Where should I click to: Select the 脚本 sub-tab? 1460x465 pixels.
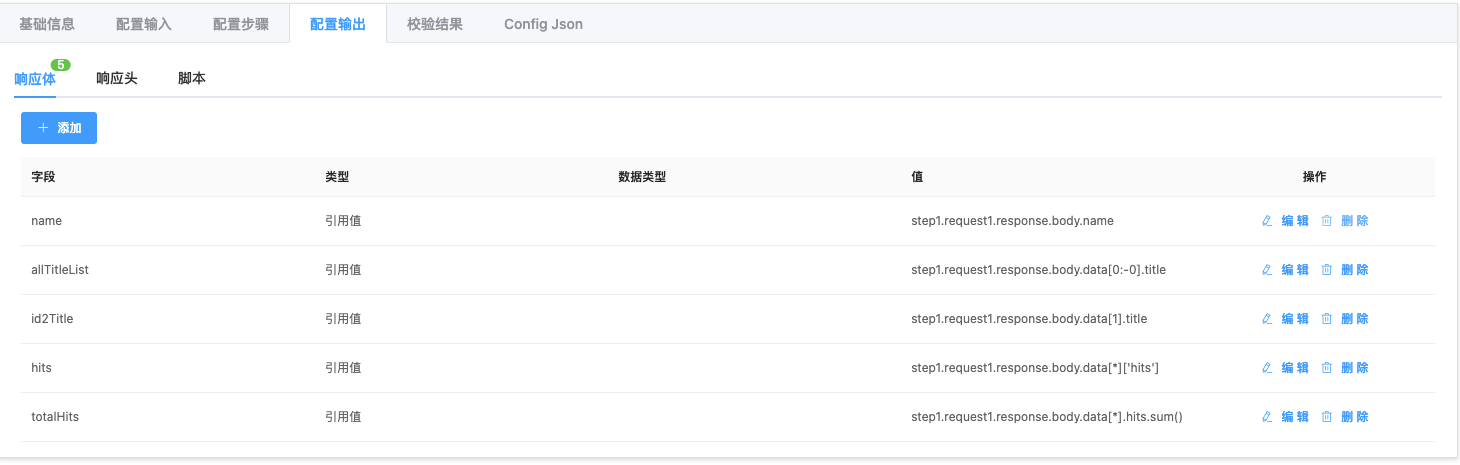pos(192,78)
